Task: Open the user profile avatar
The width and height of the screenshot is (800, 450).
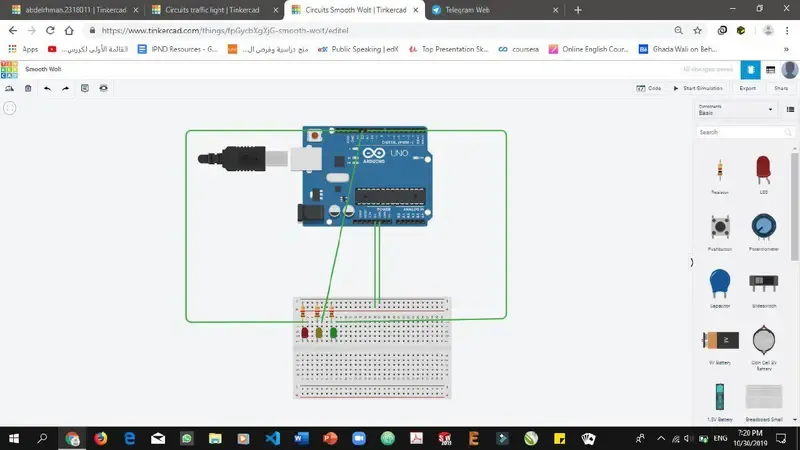Action: tap(788, 69)
